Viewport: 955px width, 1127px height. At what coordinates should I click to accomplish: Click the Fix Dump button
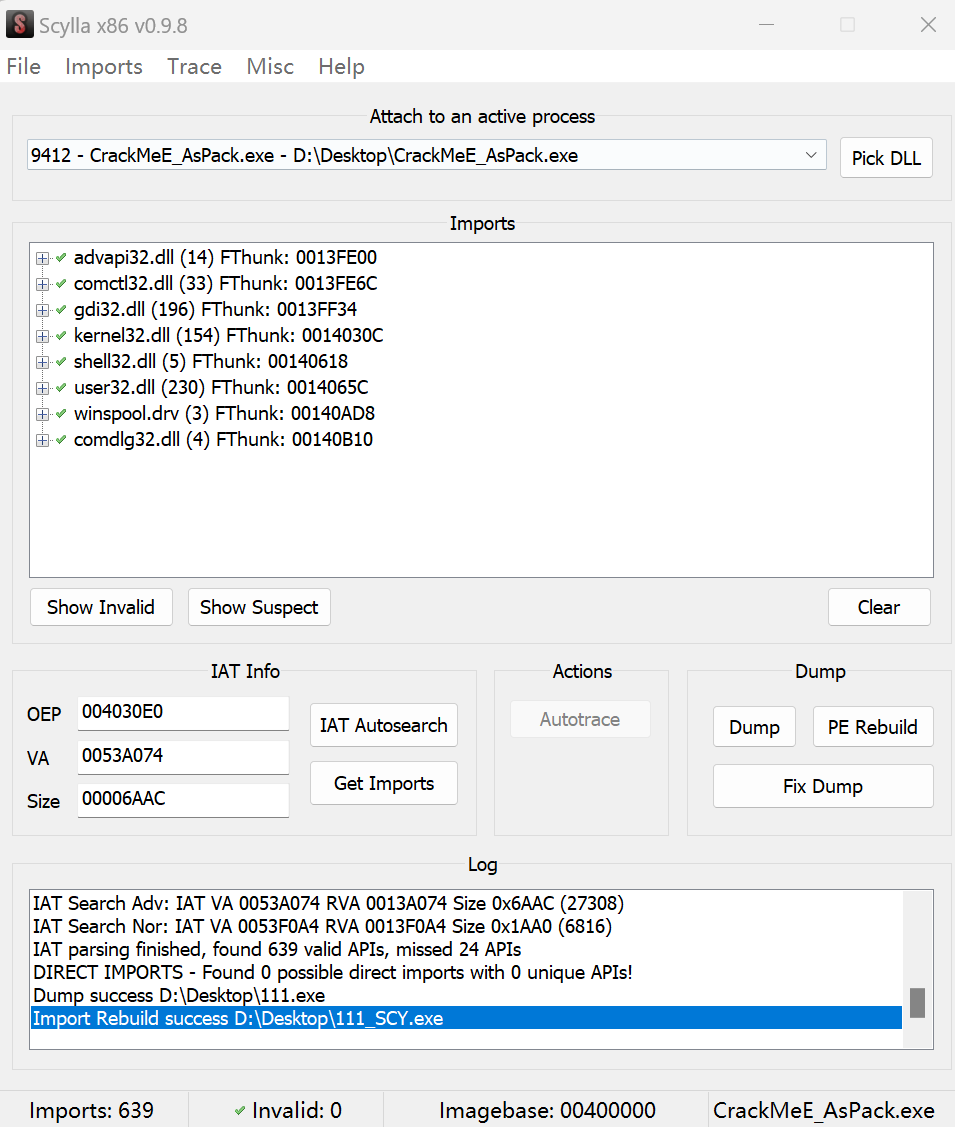click(822, 786)
